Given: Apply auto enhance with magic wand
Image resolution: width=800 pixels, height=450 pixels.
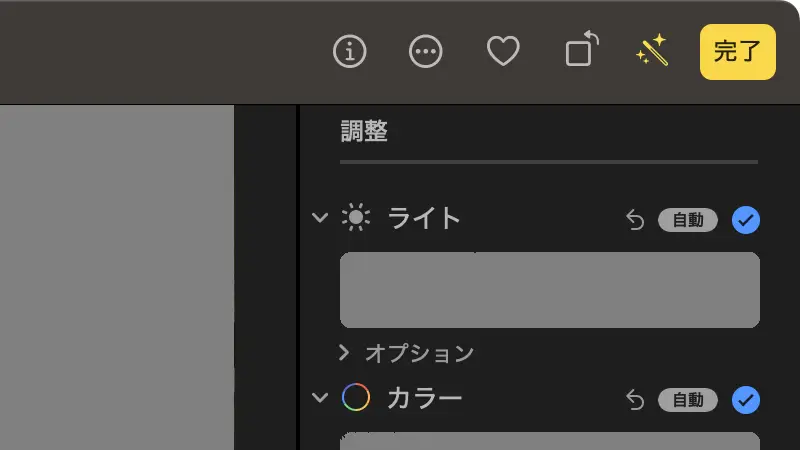Looking at the screenshot, I should (651, 51).
